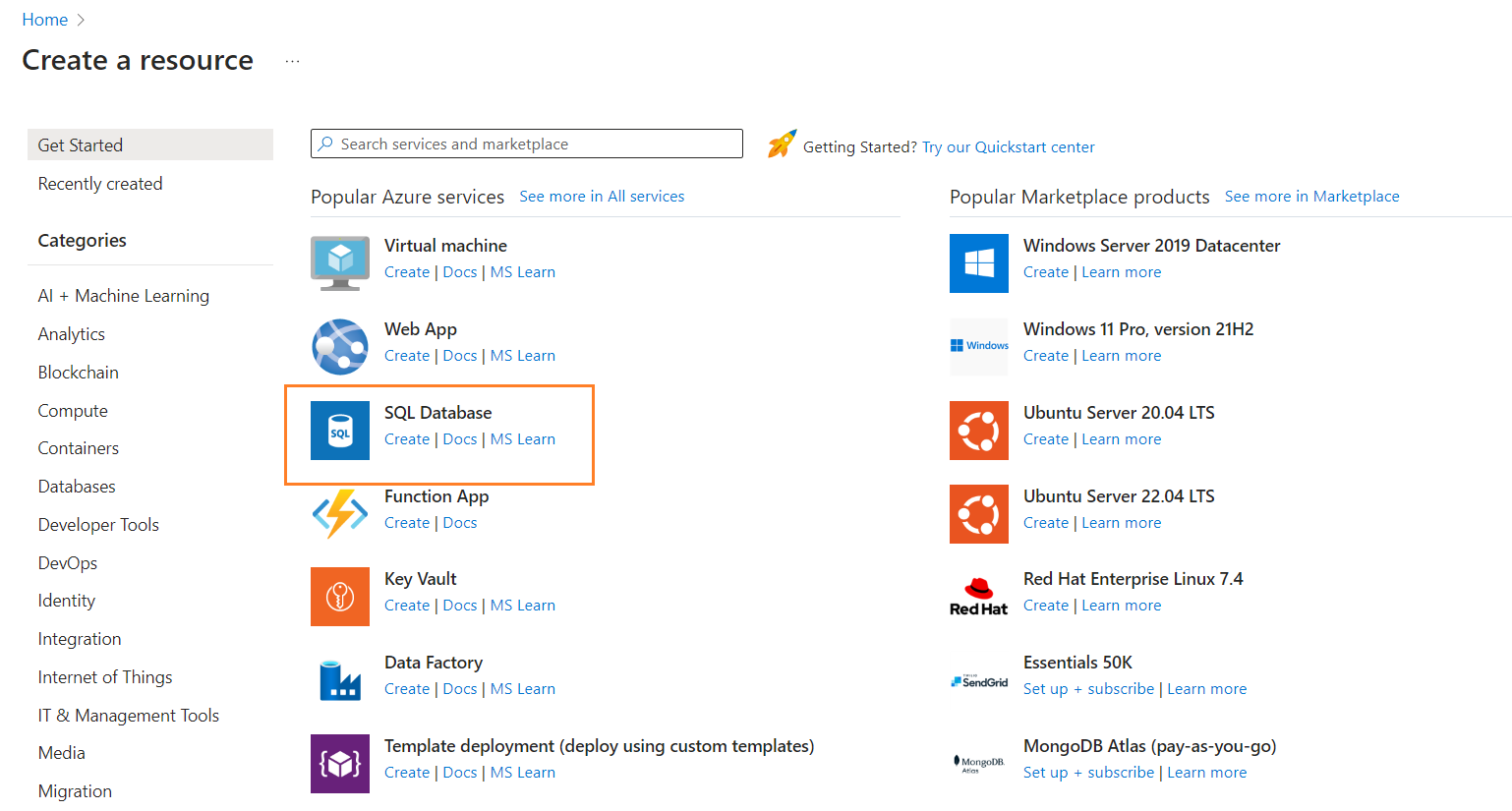
Task: Click the Function App lightning icon
Action: (x=339, y=513)
